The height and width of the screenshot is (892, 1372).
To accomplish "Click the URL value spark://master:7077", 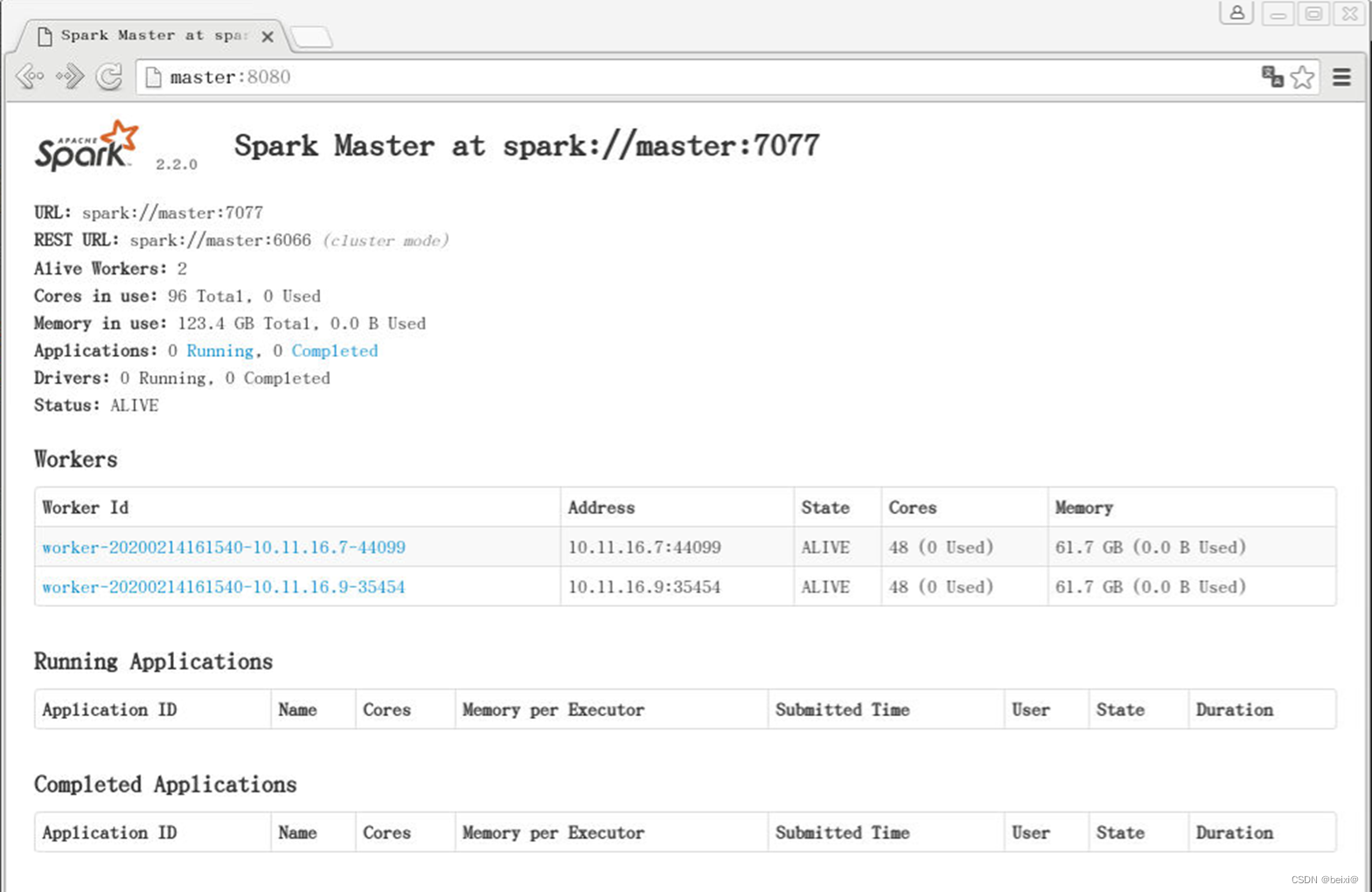I will [x=172, y=213].
